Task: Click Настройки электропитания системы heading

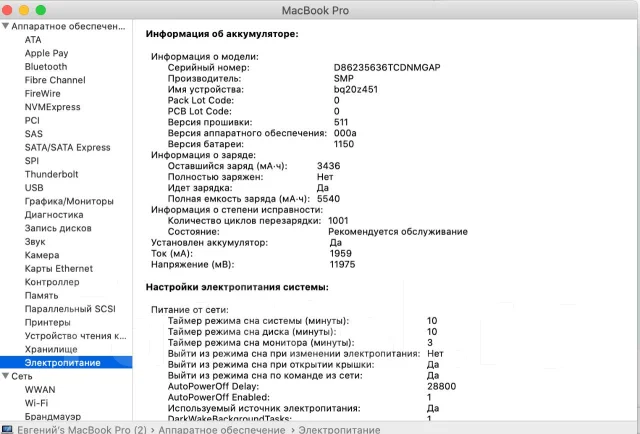Action: coord(237,287)
